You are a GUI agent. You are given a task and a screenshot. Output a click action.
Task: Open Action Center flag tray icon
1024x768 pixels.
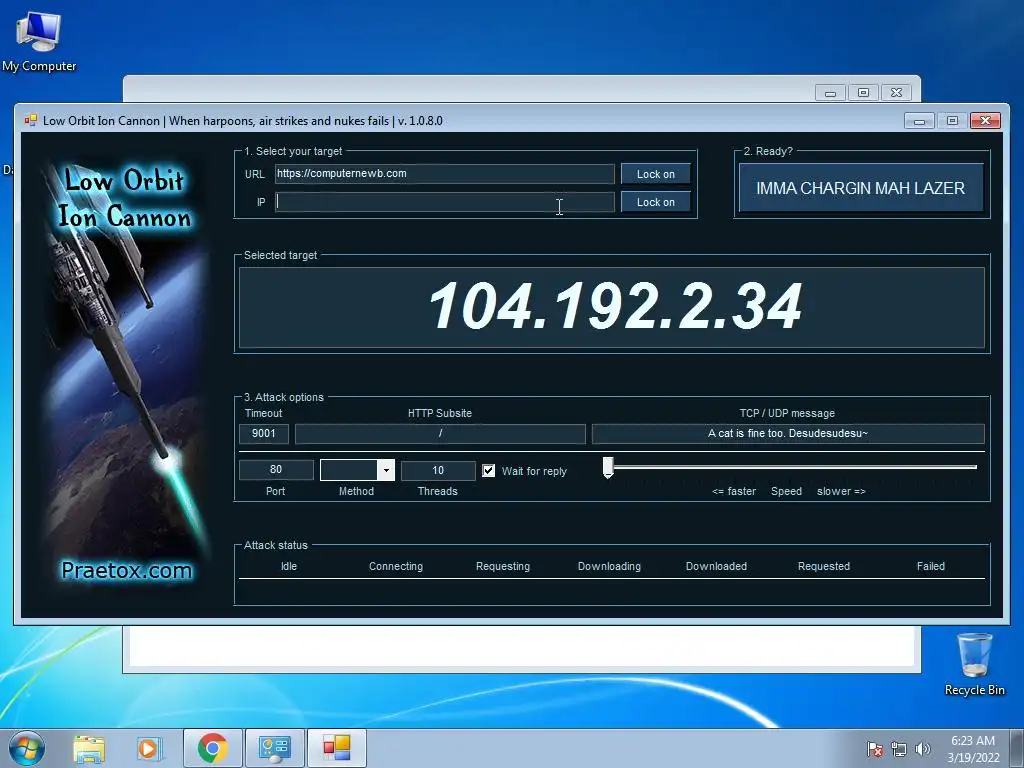point(875,749)
